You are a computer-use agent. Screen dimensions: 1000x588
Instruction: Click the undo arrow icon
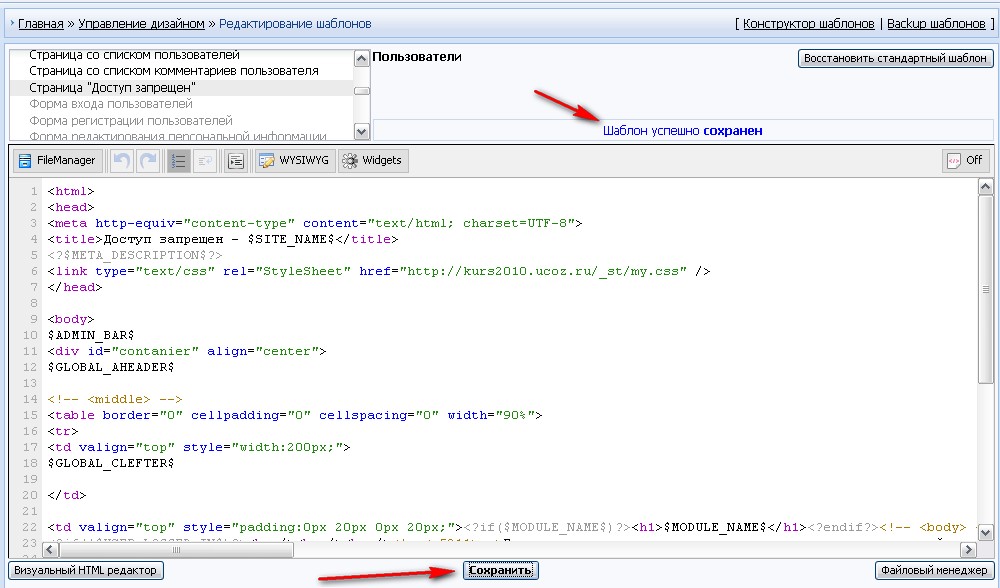(122, 161)
